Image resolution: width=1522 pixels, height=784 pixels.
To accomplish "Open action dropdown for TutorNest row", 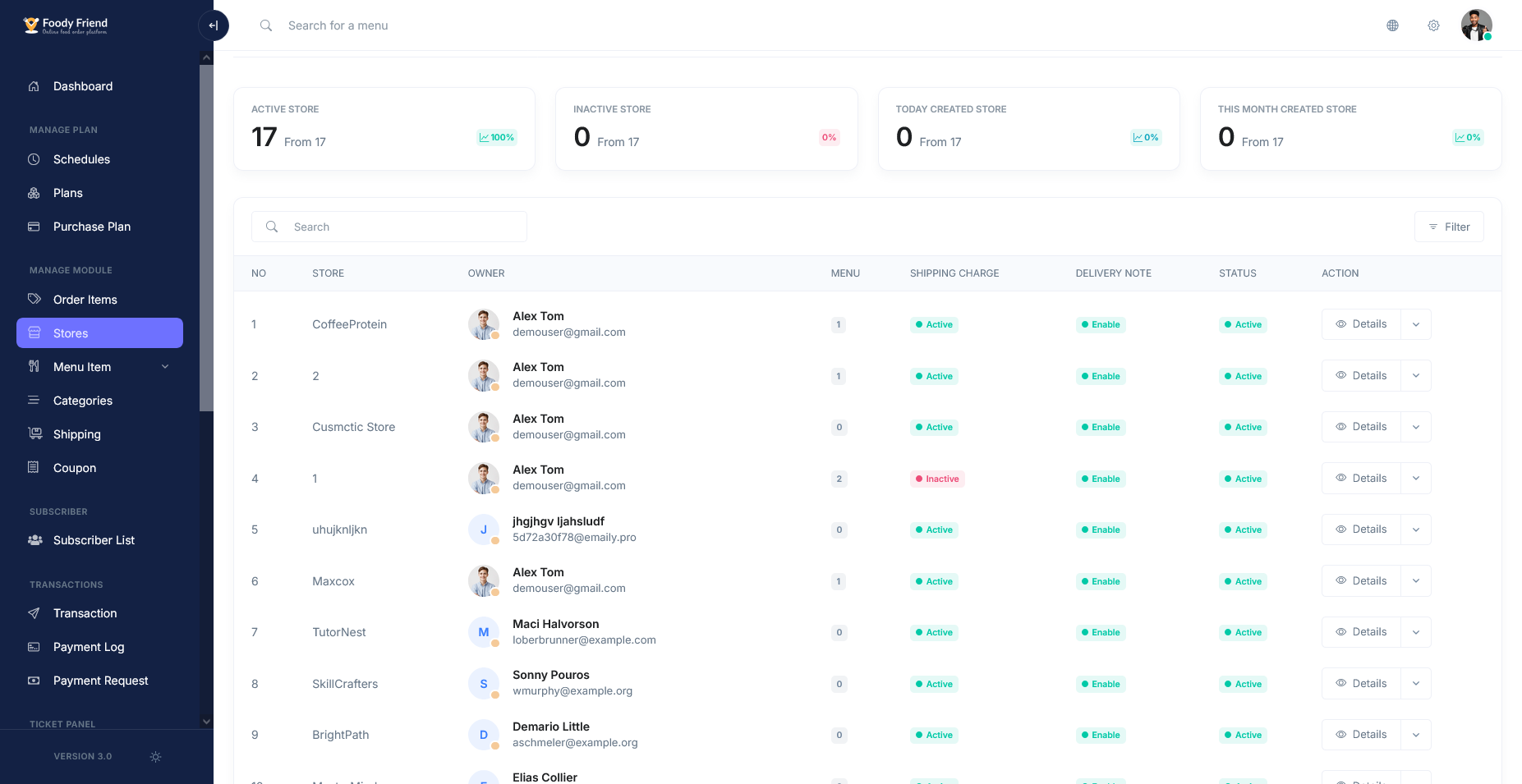I will pyautogui.click(x=1416, y=632).
